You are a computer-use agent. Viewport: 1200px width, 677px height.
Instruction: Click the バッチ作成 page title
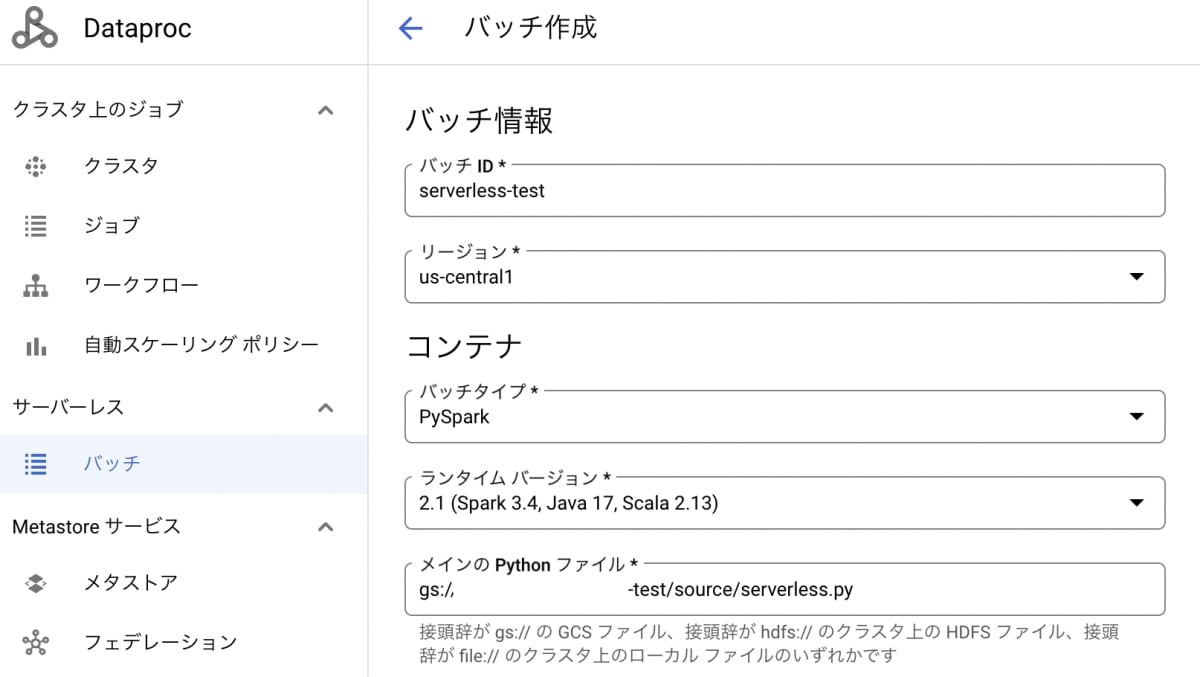tap(530, 28)
